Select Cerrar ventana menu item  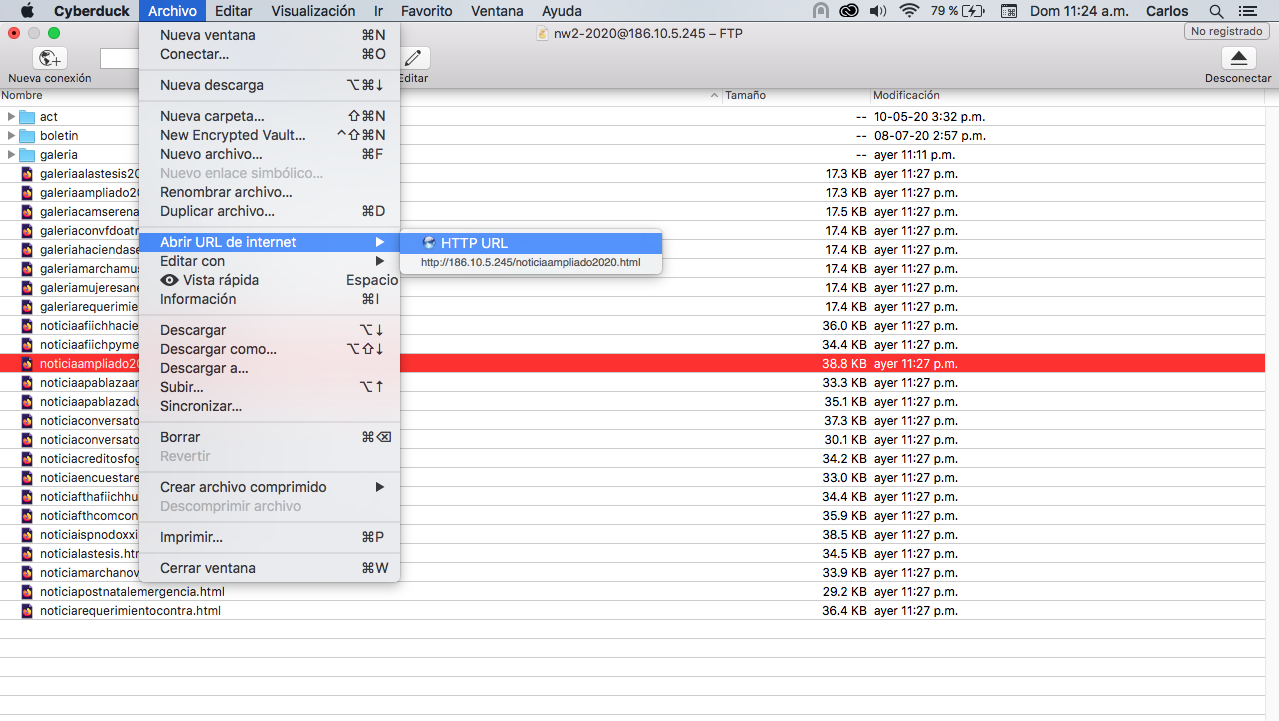[x=269, y=568]
